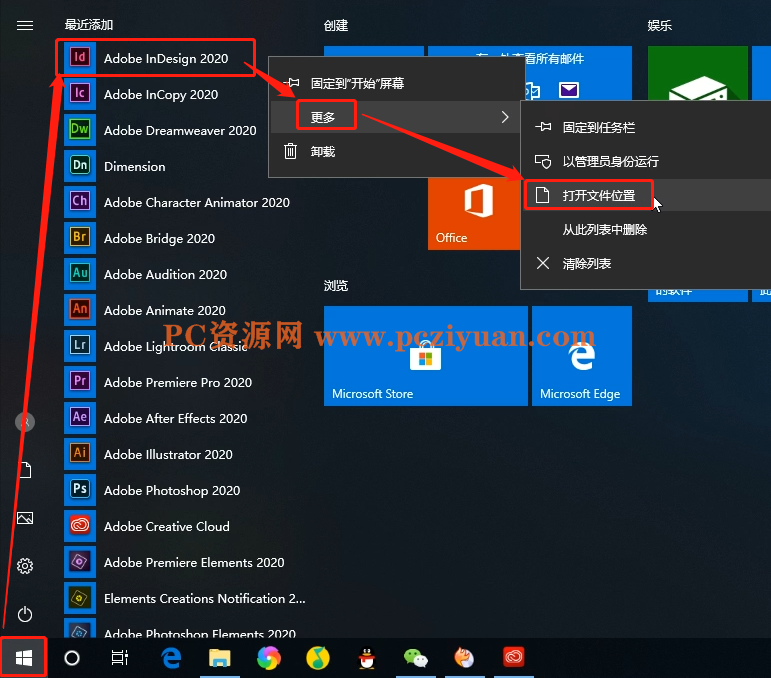Choose 从此列表中删除

(646, 229)
